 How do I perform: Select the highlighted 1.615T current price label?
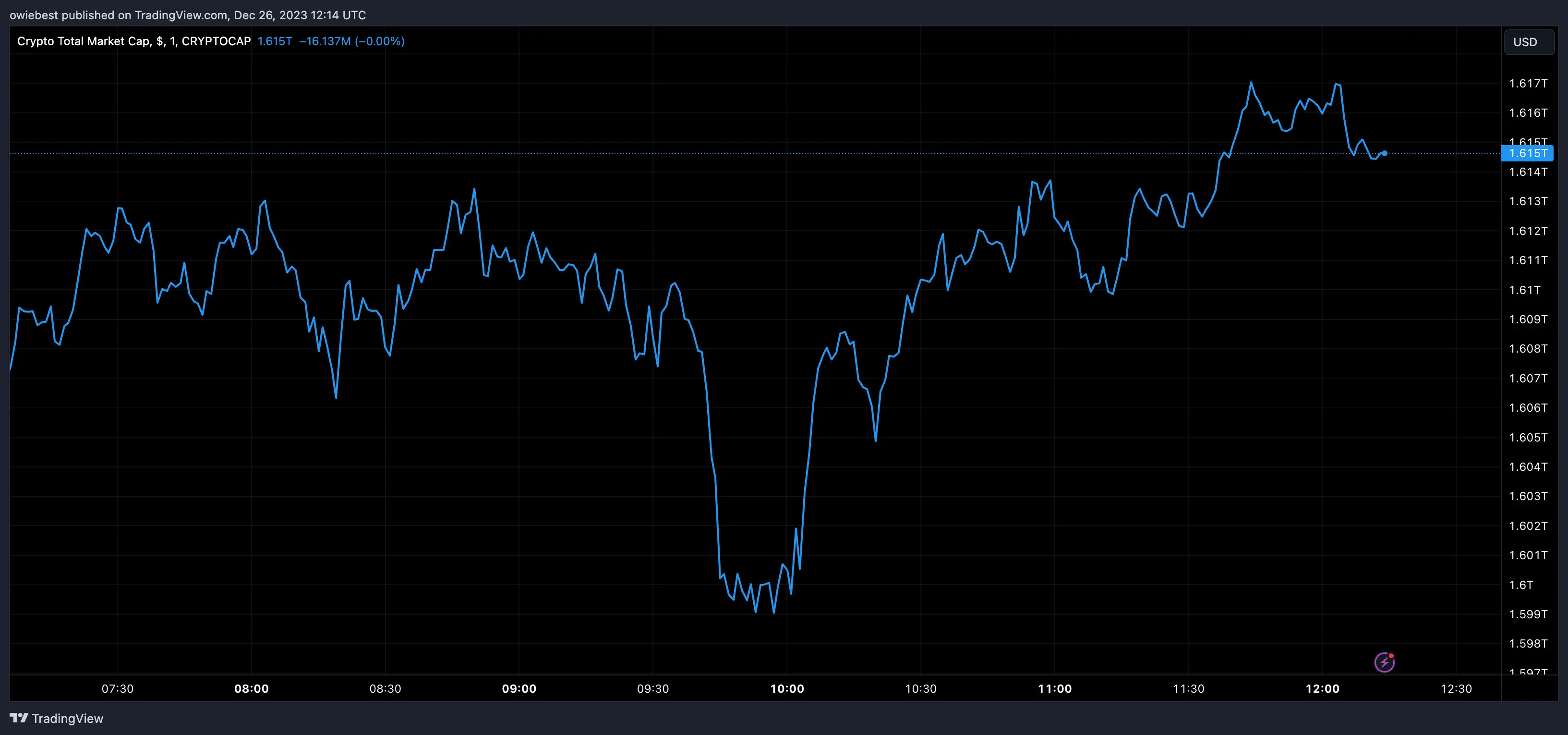(1529, 153)
